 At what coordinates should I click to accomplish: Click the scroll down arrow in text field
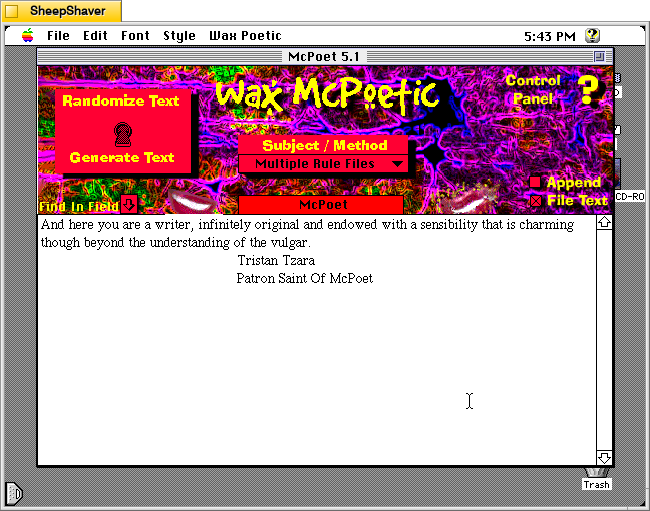pyautogui.click(x=604, y=458)
